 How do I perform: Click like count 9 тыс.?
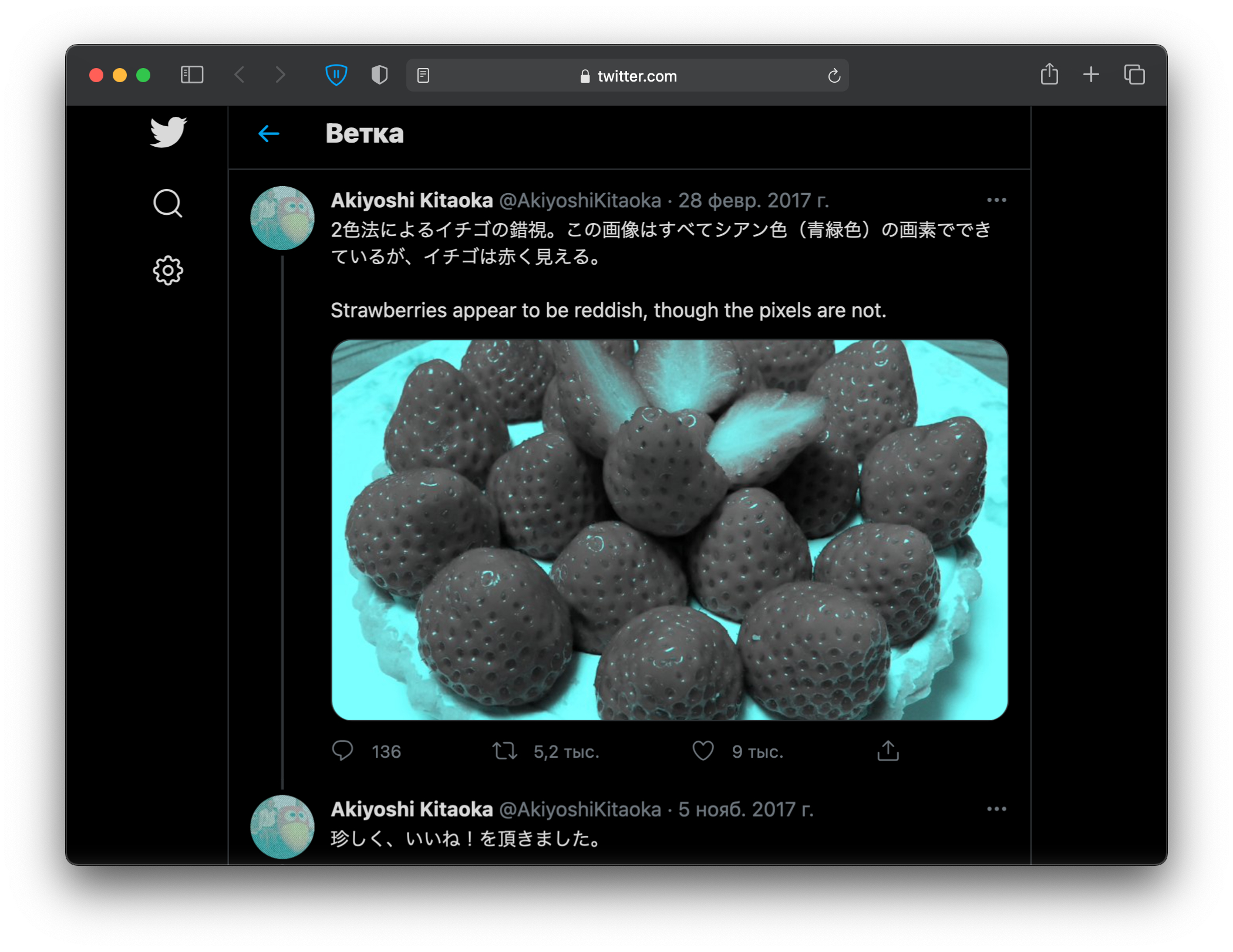pyautogui.click(x=757, y=751)
